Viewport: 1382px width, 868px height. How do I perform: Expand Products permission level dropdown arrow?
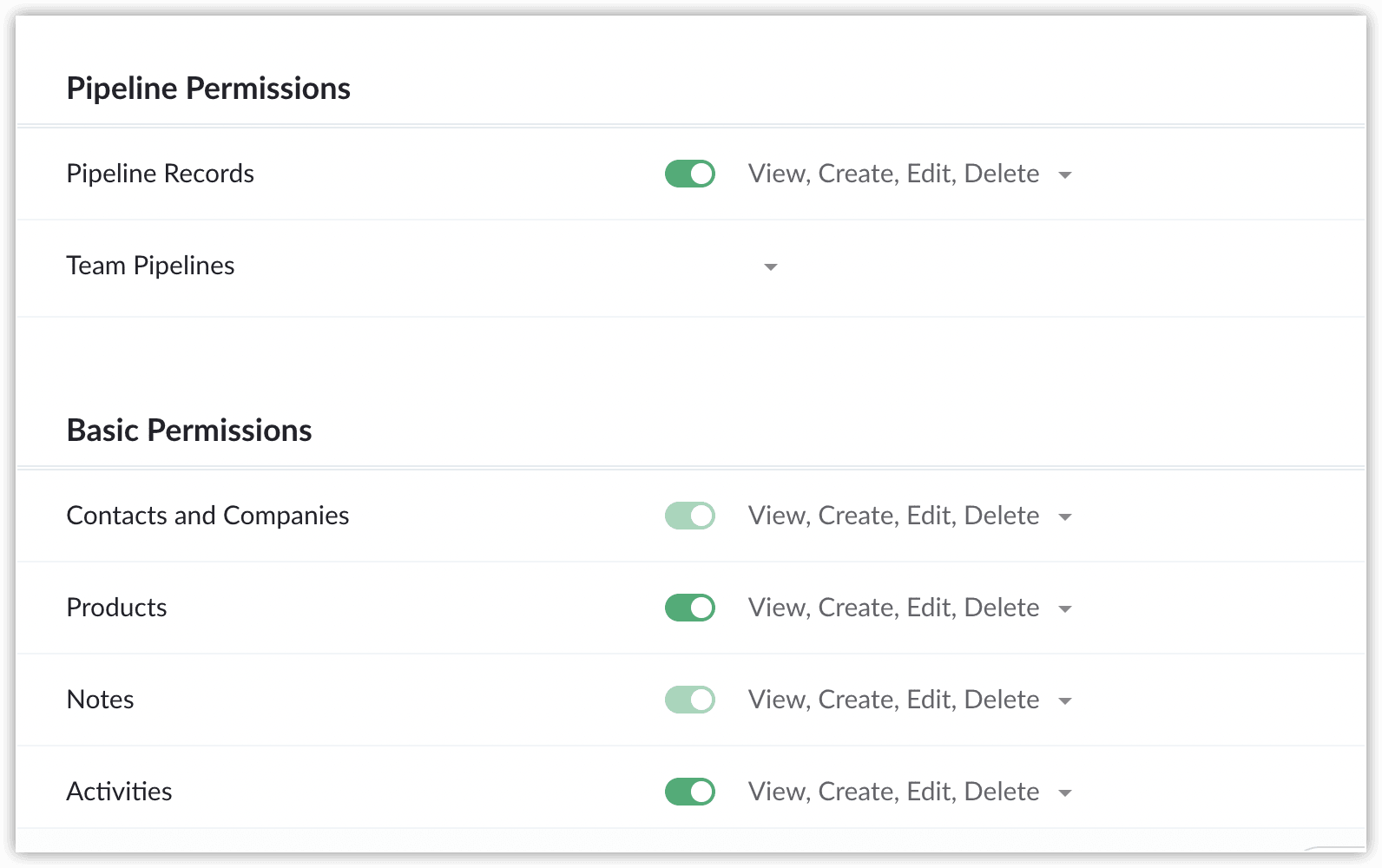tap(1065, 609)
